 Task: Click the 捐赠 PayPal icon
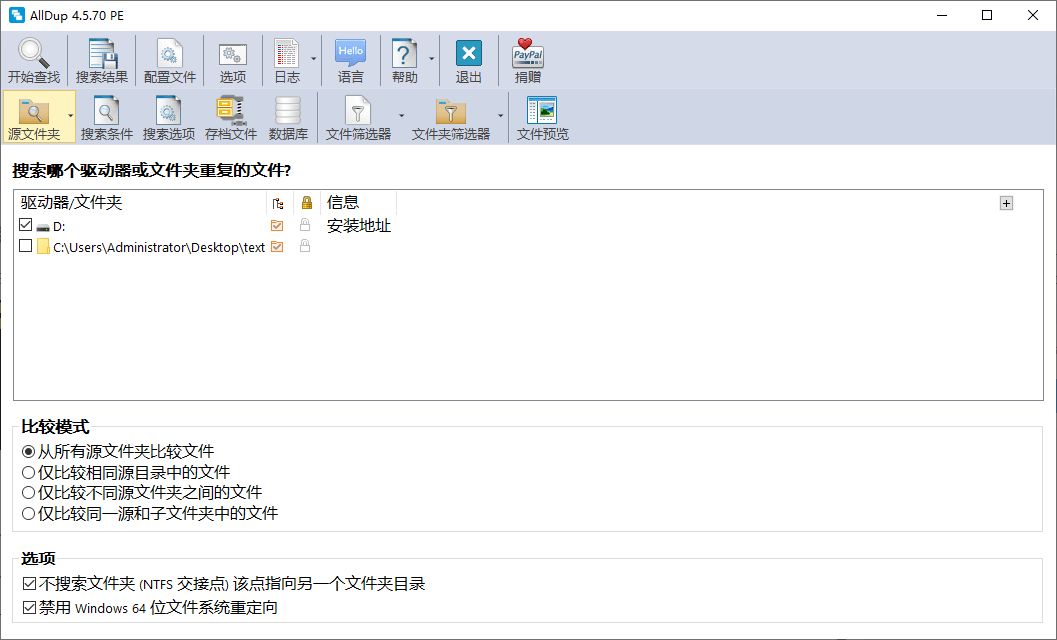tap(527, 54)
